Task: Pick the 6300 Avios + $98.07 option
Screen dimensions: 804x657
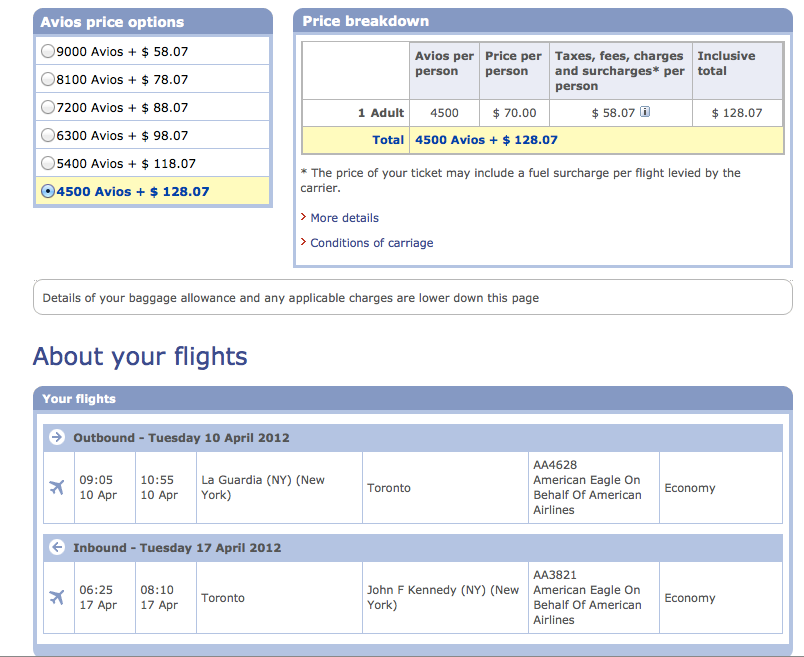Action: tap(48, 135)
